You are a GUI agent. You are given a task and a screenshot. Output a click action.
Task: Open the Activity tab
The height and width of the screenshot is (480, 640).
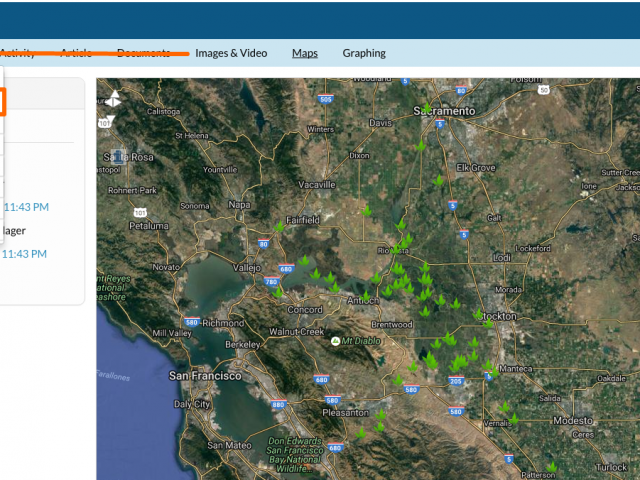[x=17, y=53]
